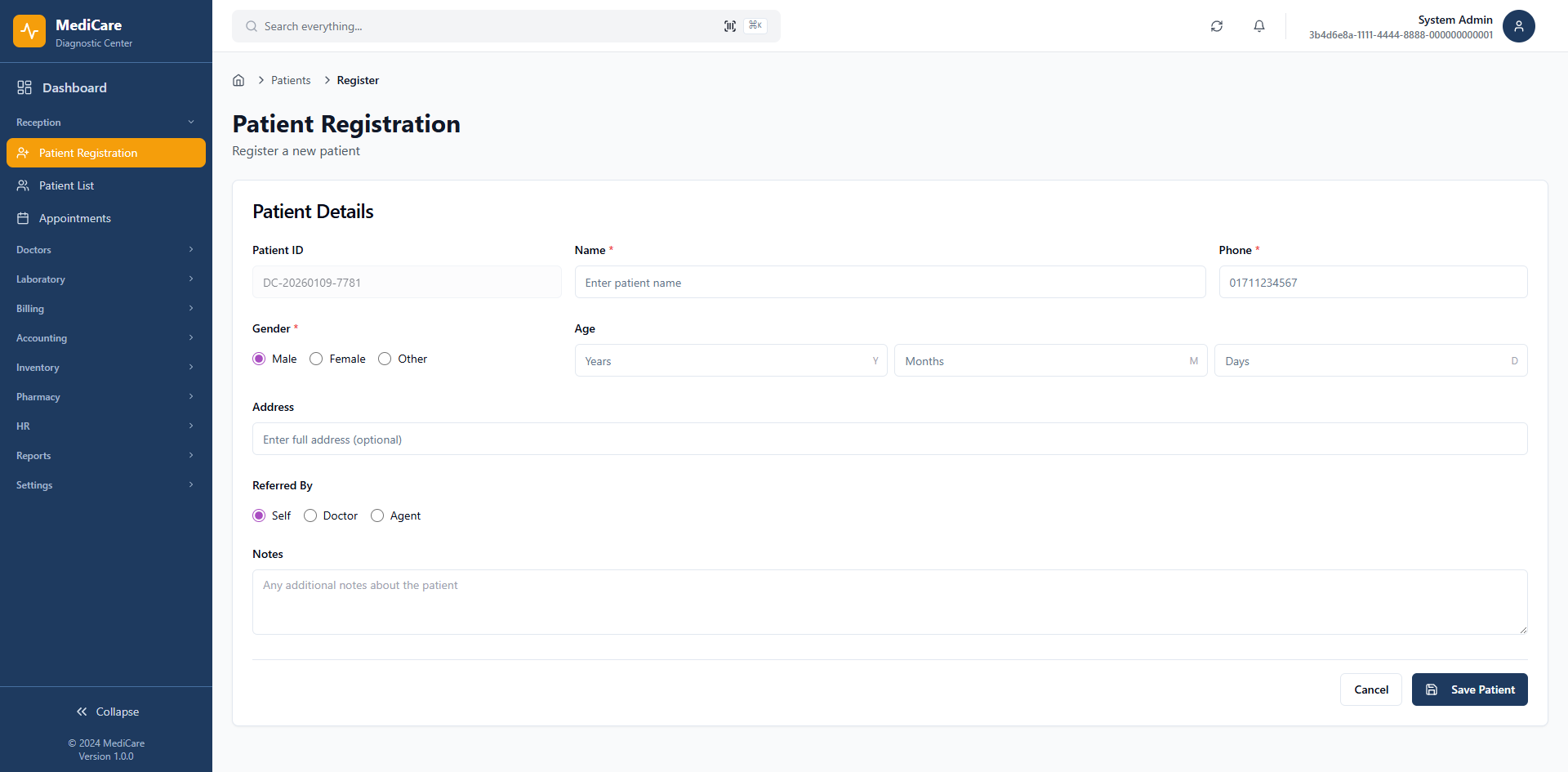Expand the Laboratory sidebar section
The height and width of the screenshot is (772, 1568).
click(106, 279)
